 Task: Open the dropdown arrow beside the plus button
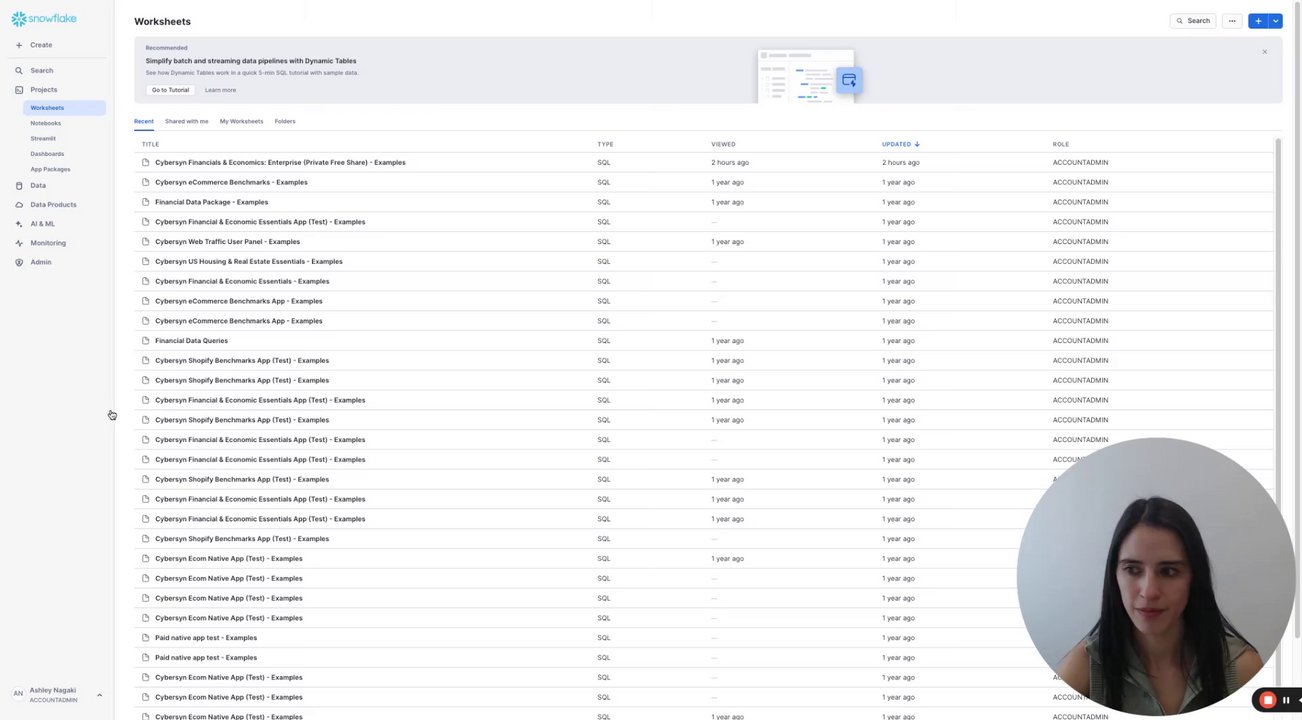[x=1275, y=21]
